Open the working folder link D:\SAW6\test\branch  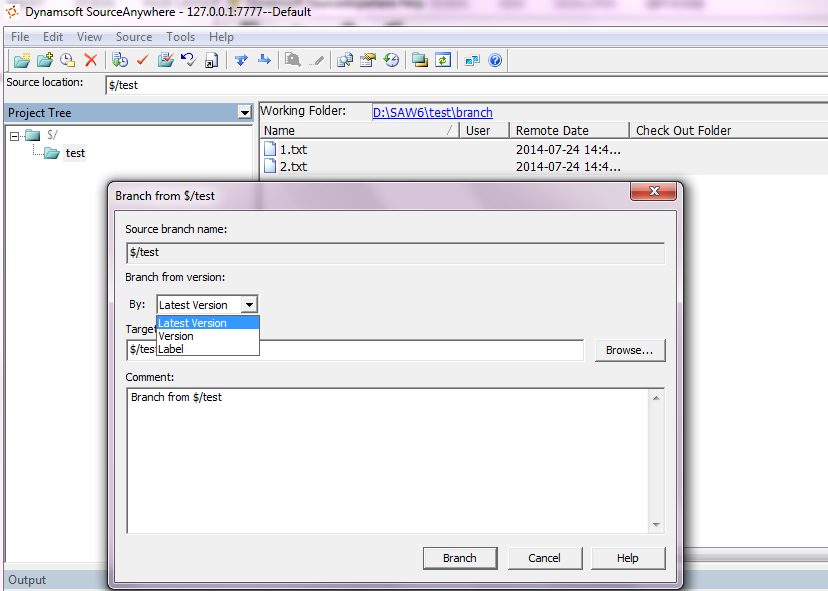432,112
